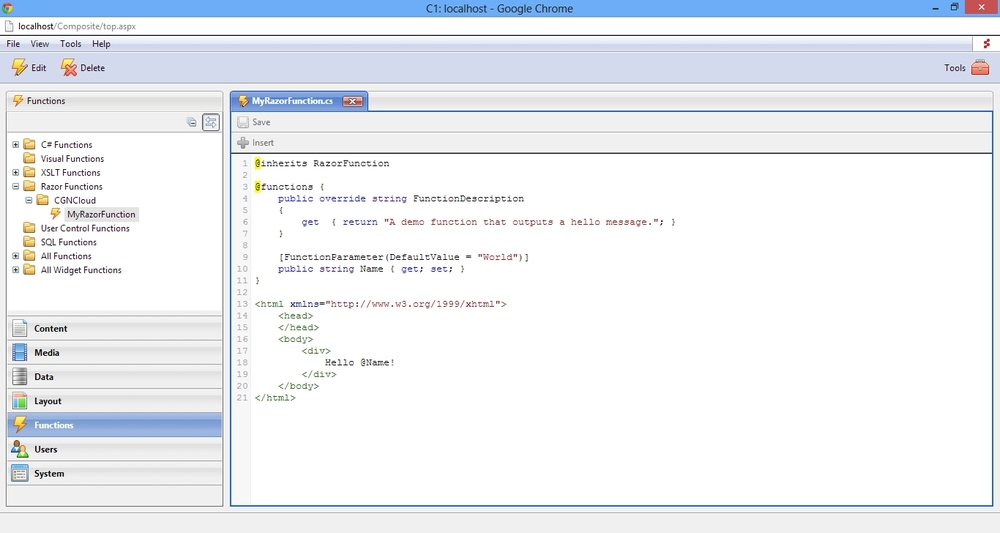This screenshot has height=533, width=1000.
Task: Toggle the tree sync selection button
Action: coord(211,122)
